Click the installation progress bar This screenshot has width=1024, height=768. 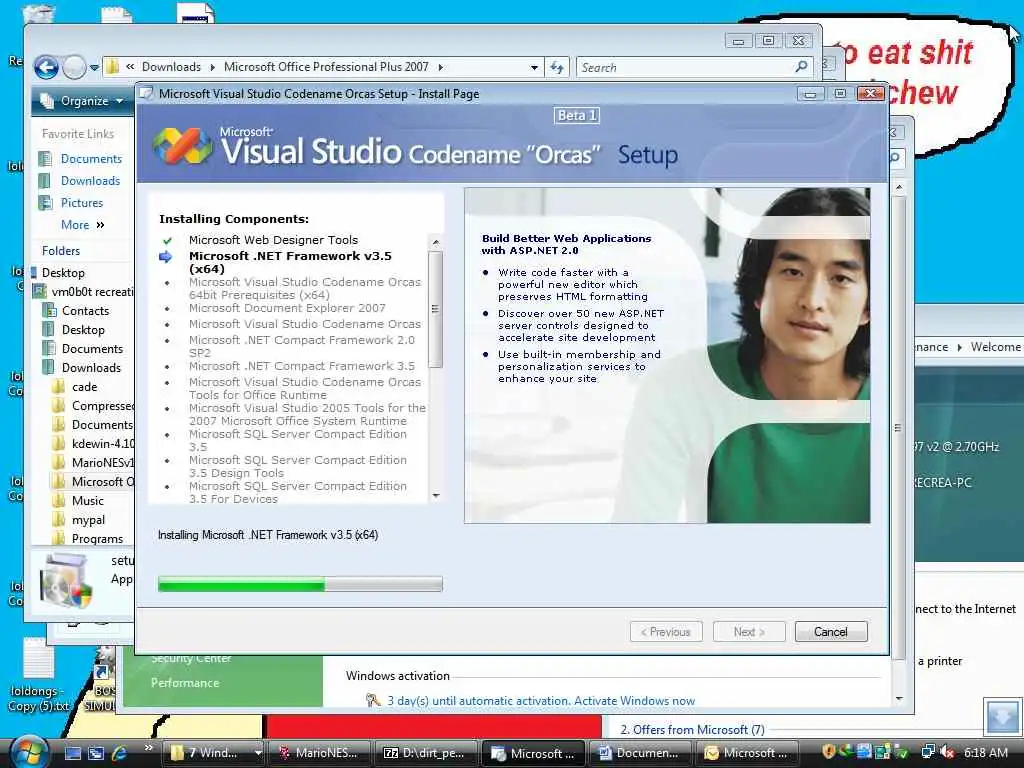[x=300, y=584]
